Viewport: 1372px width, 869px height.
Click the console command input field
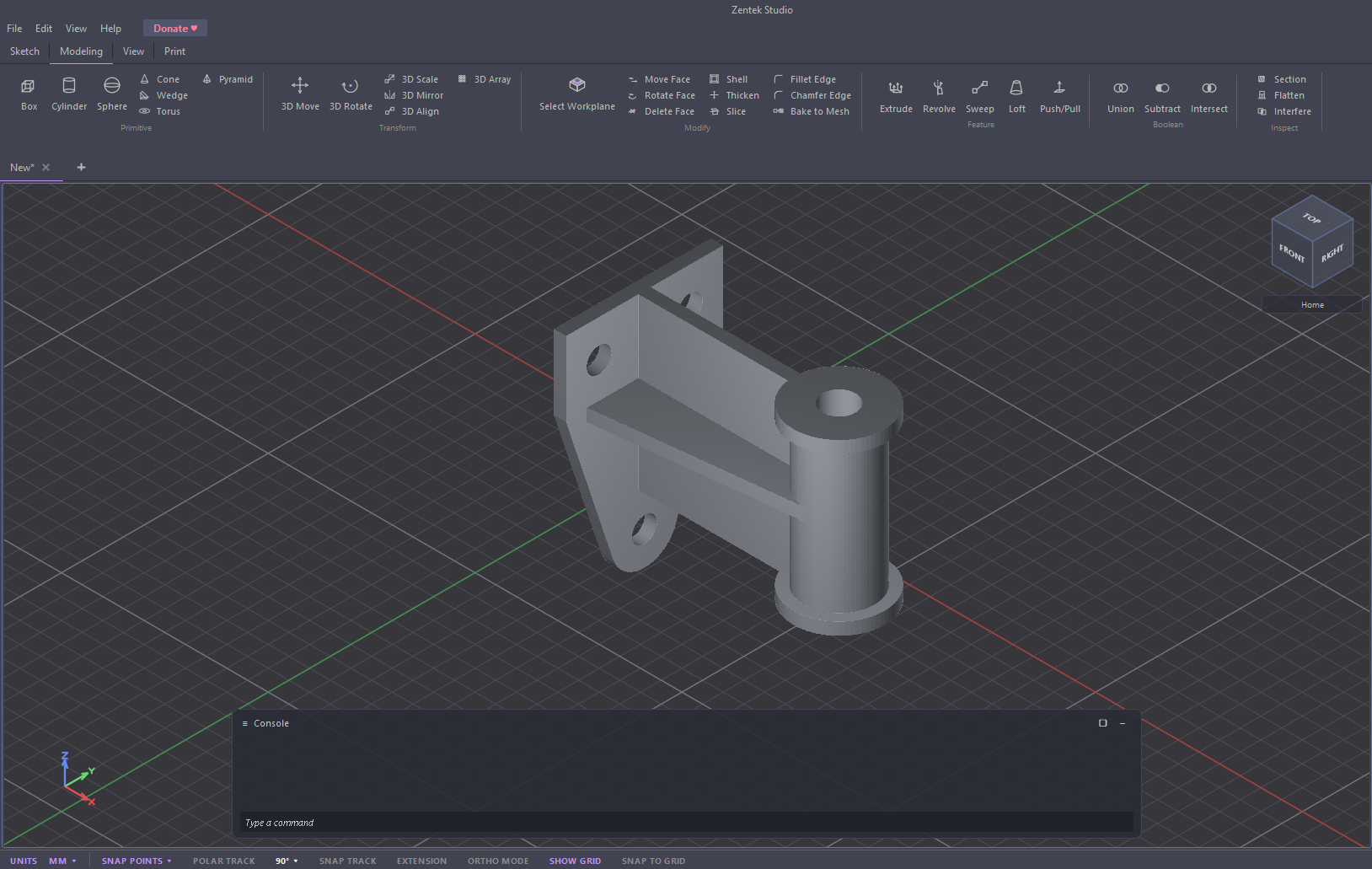click(687, 823)
